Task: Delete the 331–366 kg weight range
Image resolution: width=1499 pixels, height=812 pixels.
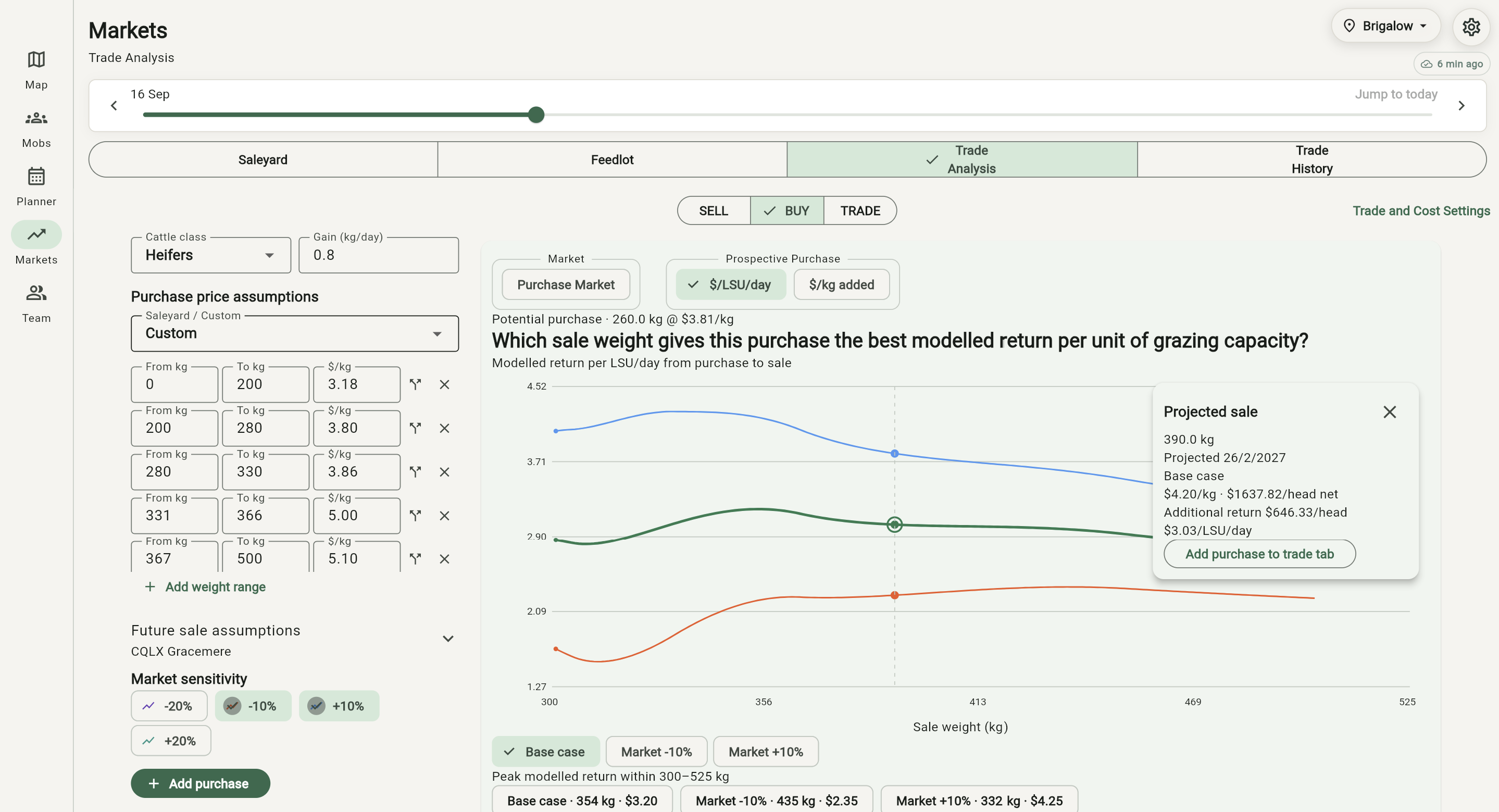Action: click(445, 515)
